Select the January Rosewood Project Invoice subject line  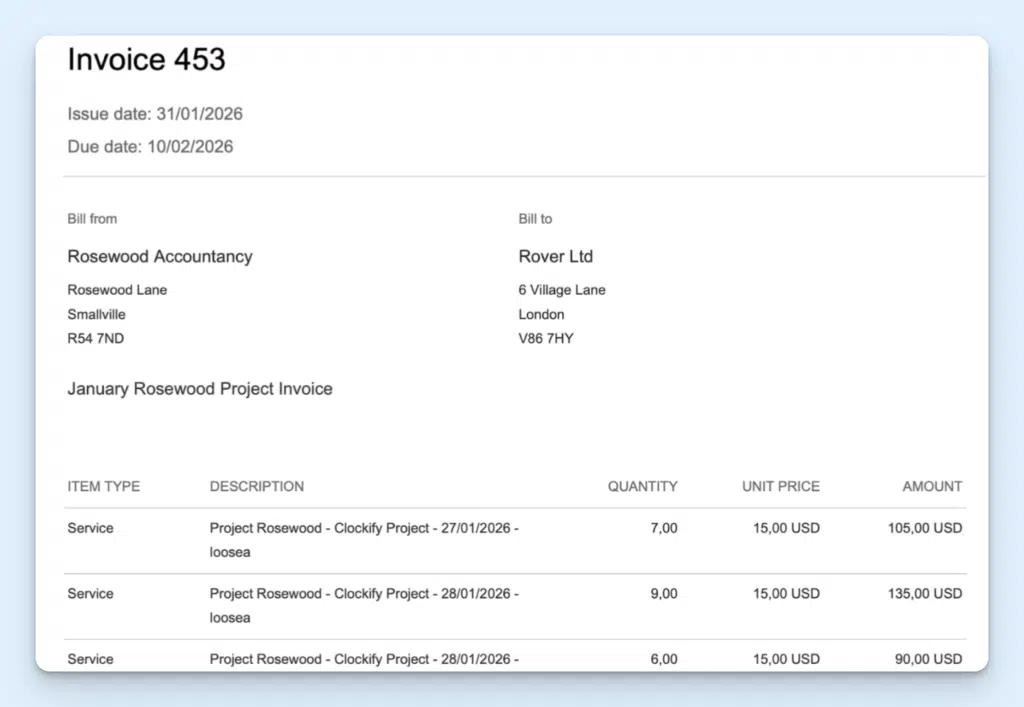click(199, 389)
